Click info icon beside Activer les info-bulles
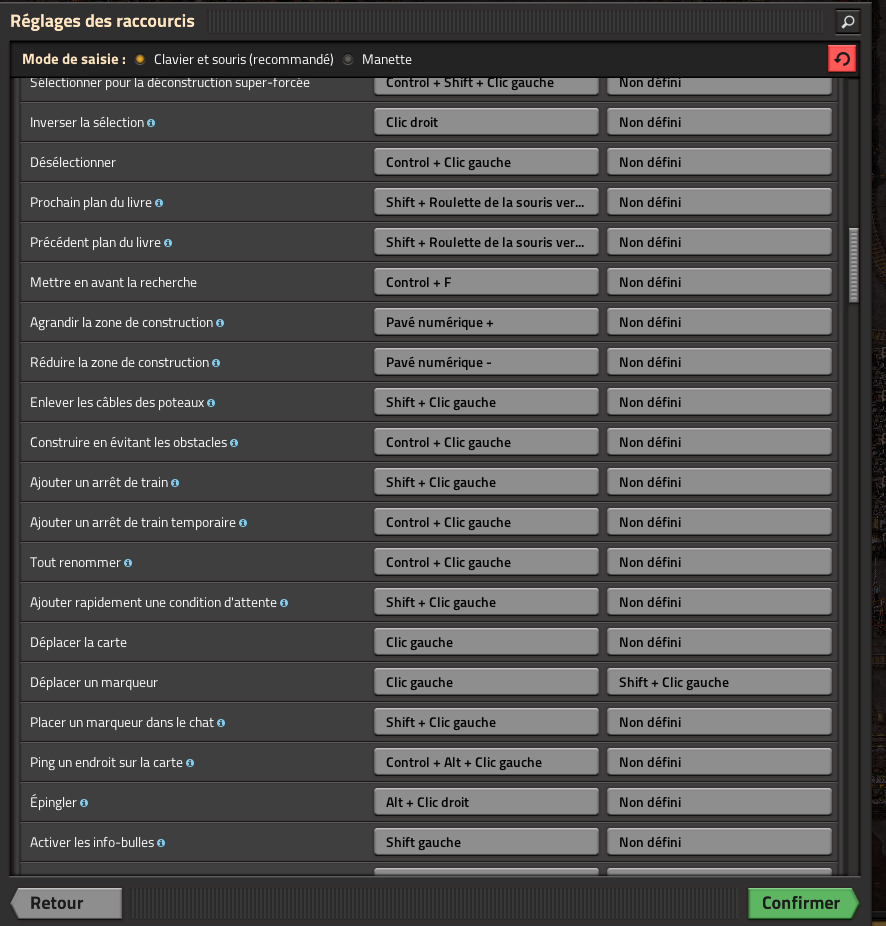 161,843
